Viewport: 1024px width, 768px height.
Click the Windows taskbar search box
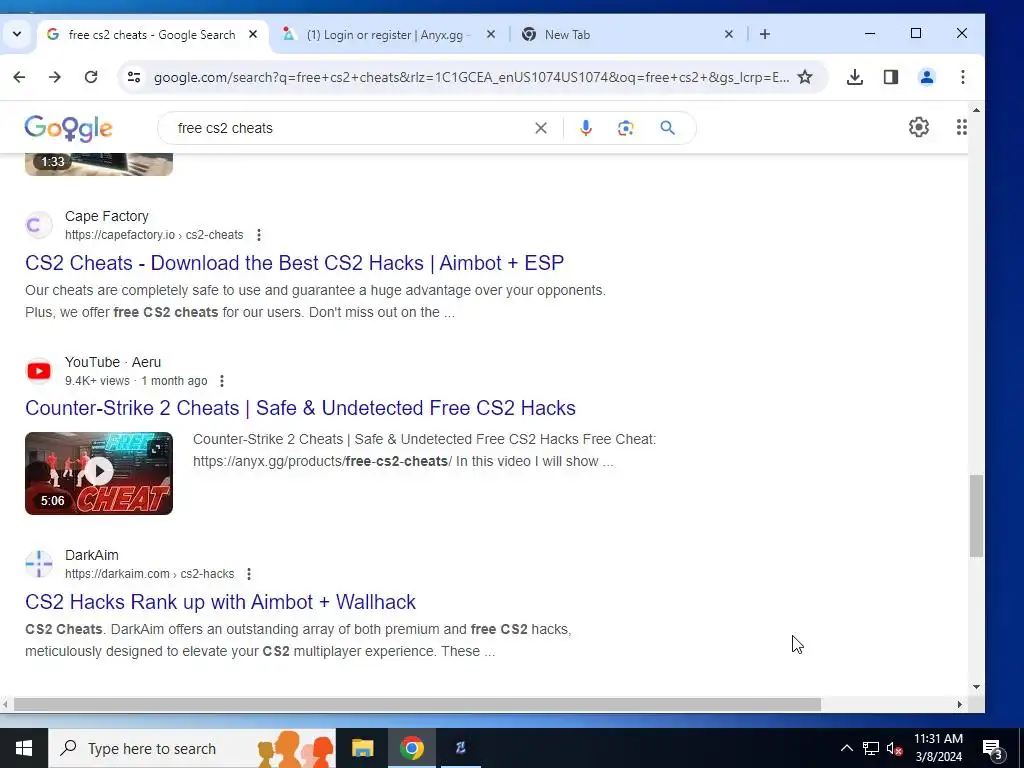pyautogui.click(x=192, y=748)
